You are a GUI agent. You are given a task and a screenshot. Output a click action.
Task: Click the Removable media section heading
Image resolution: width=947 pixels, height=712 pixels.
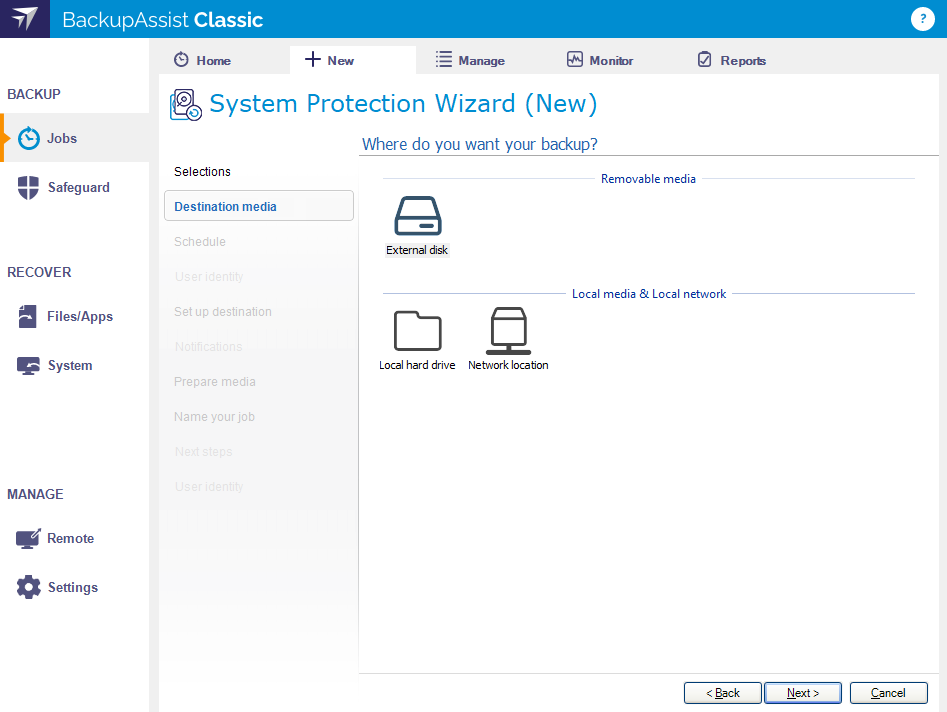pyautogui.click(x=648, y=179)
